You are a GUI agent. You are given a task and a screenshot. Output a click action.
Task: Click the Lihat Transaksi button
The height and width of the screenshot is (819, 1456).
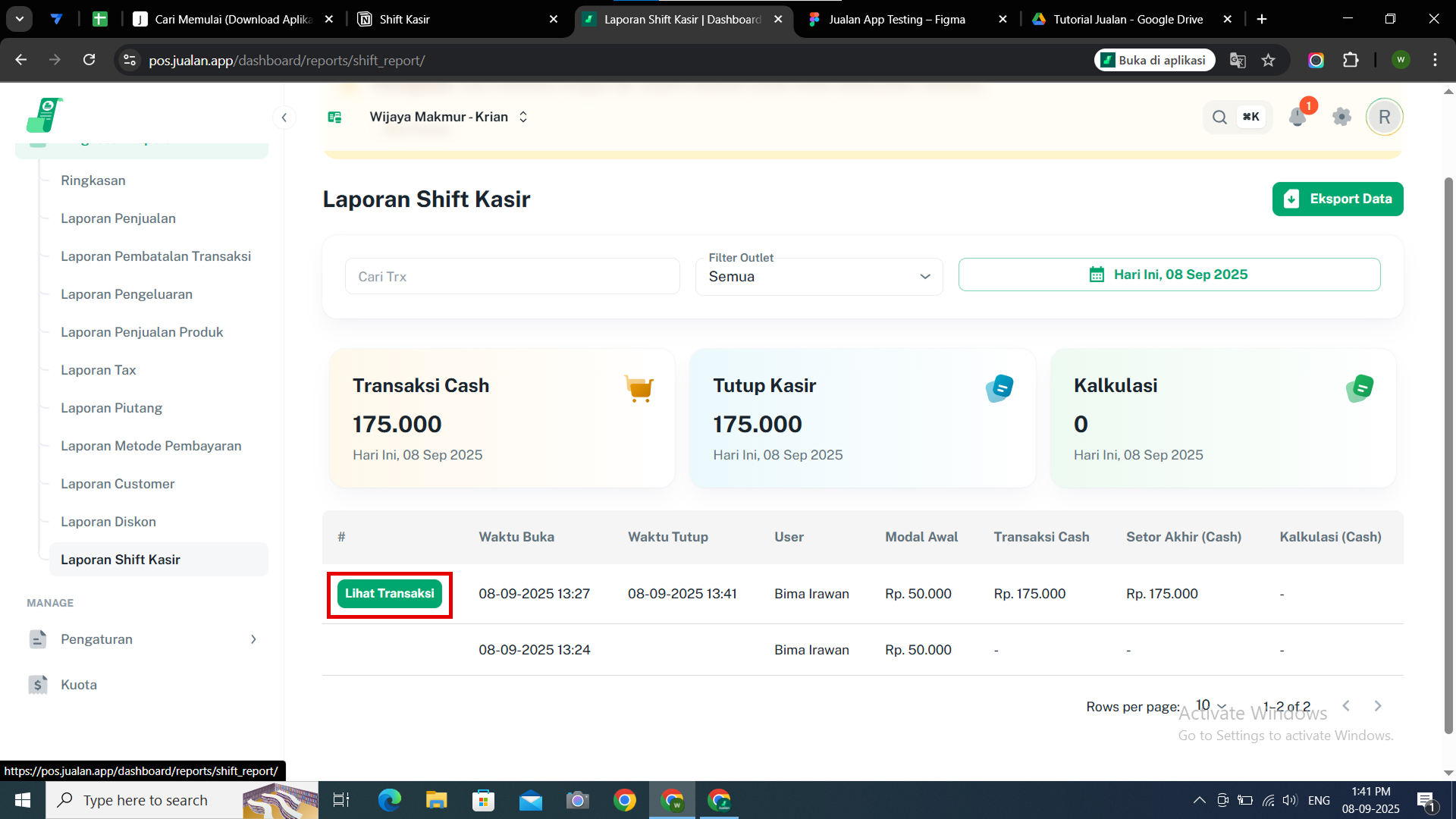(389, 594)
